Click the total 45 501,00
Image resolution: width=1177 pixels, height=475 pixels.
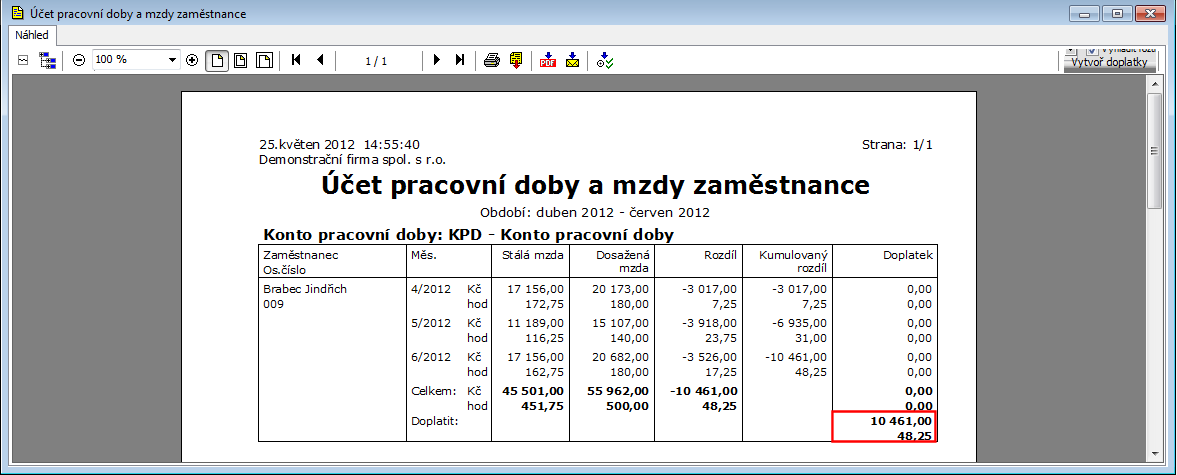(x=533, y=391)
